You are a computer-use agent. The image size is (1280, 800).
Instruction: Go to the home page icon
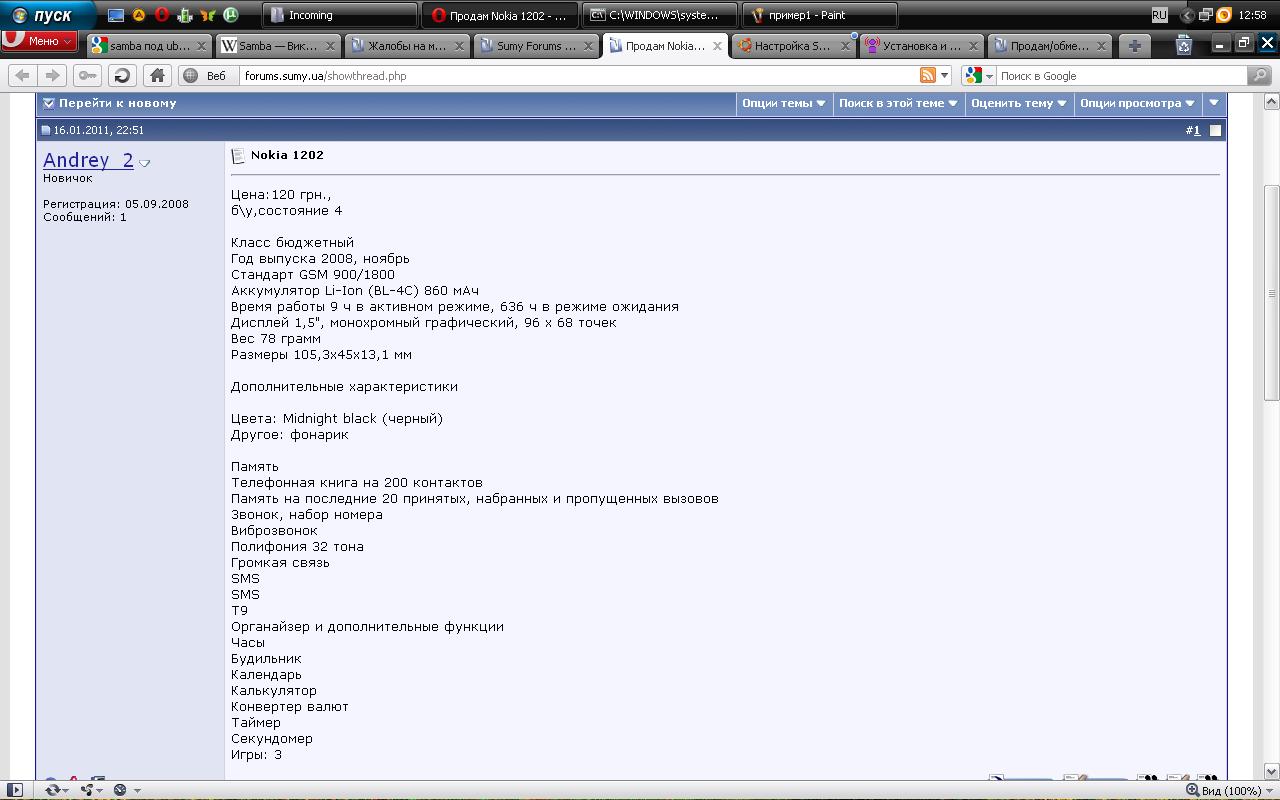157,76
